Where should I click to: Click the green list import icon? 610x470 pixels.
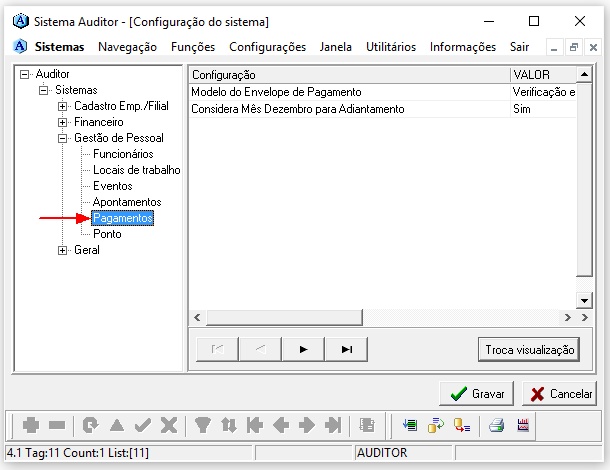[x=410, y=424]
